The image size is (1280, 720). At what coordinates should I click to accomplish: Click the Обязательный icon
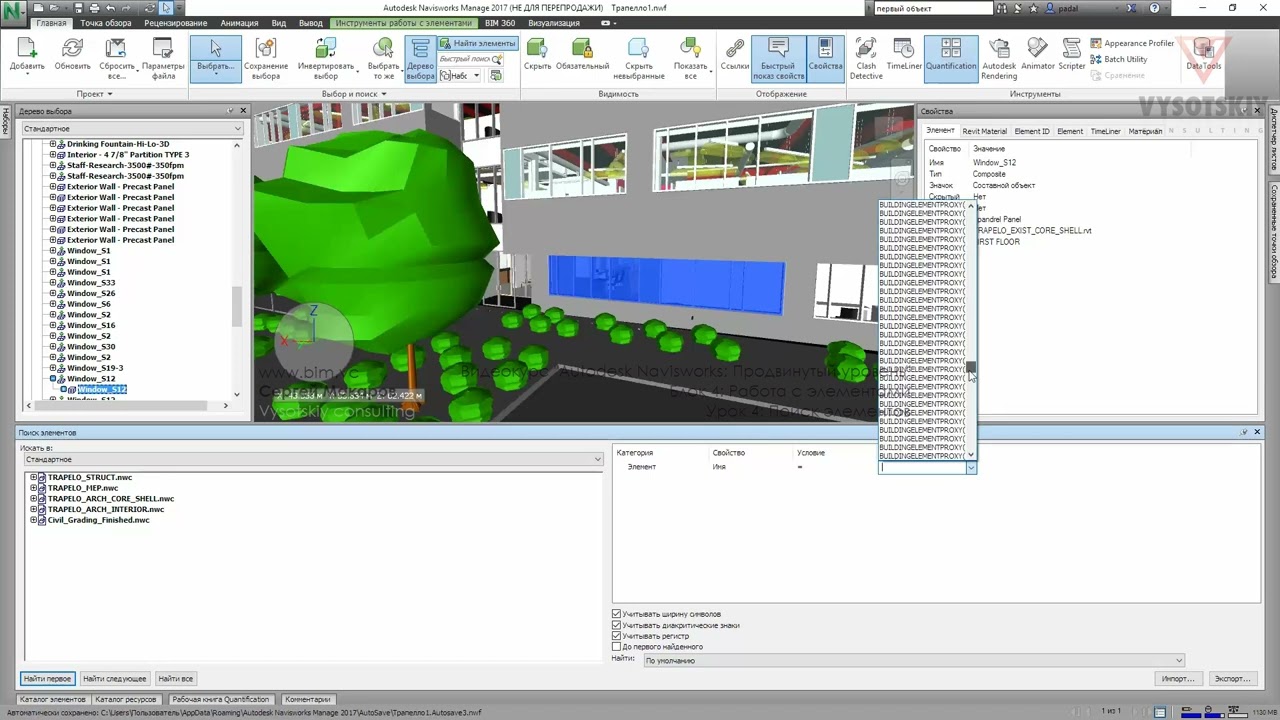[582, 56]
